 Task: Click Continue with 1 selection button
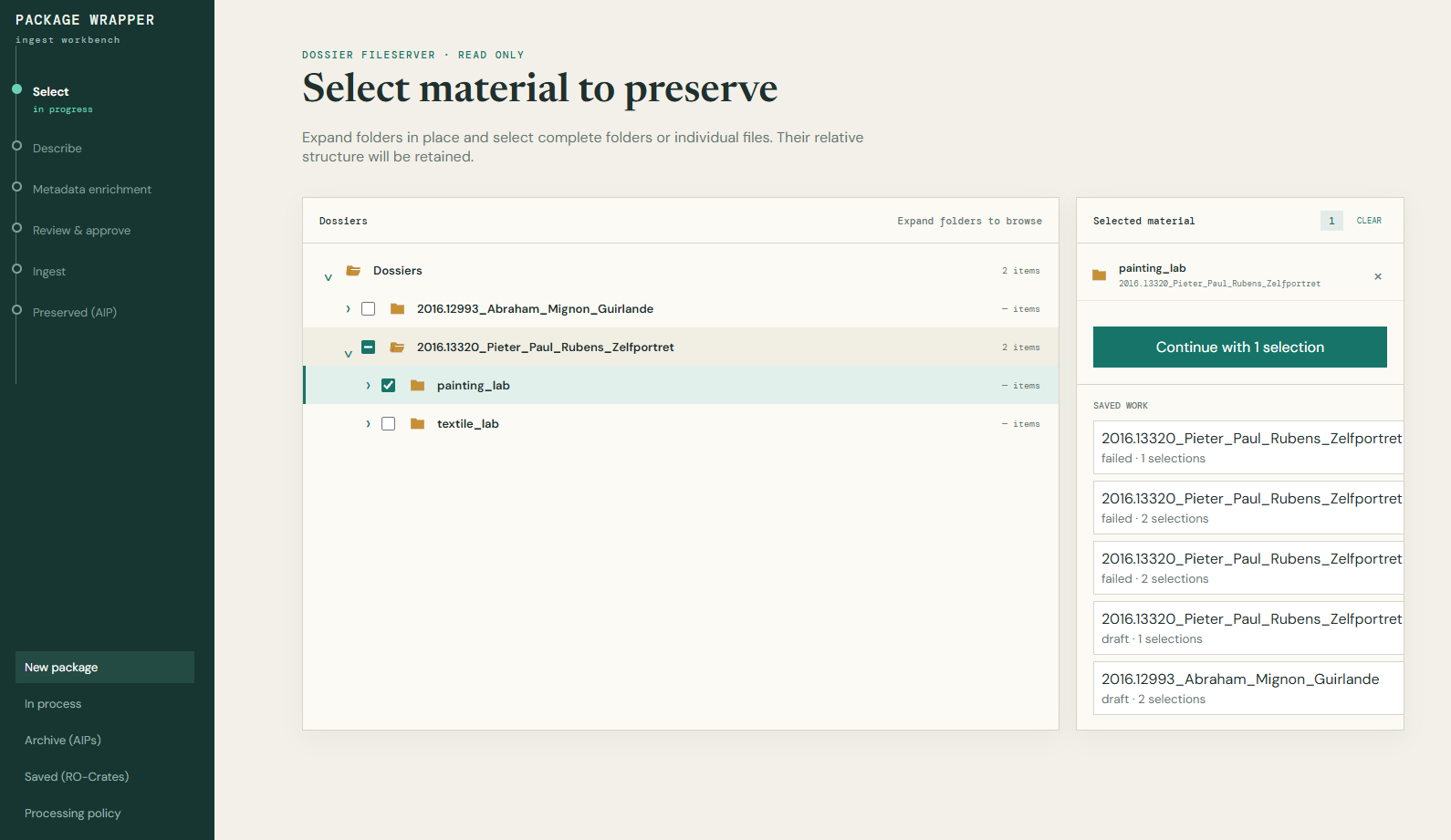(1240, 347)
